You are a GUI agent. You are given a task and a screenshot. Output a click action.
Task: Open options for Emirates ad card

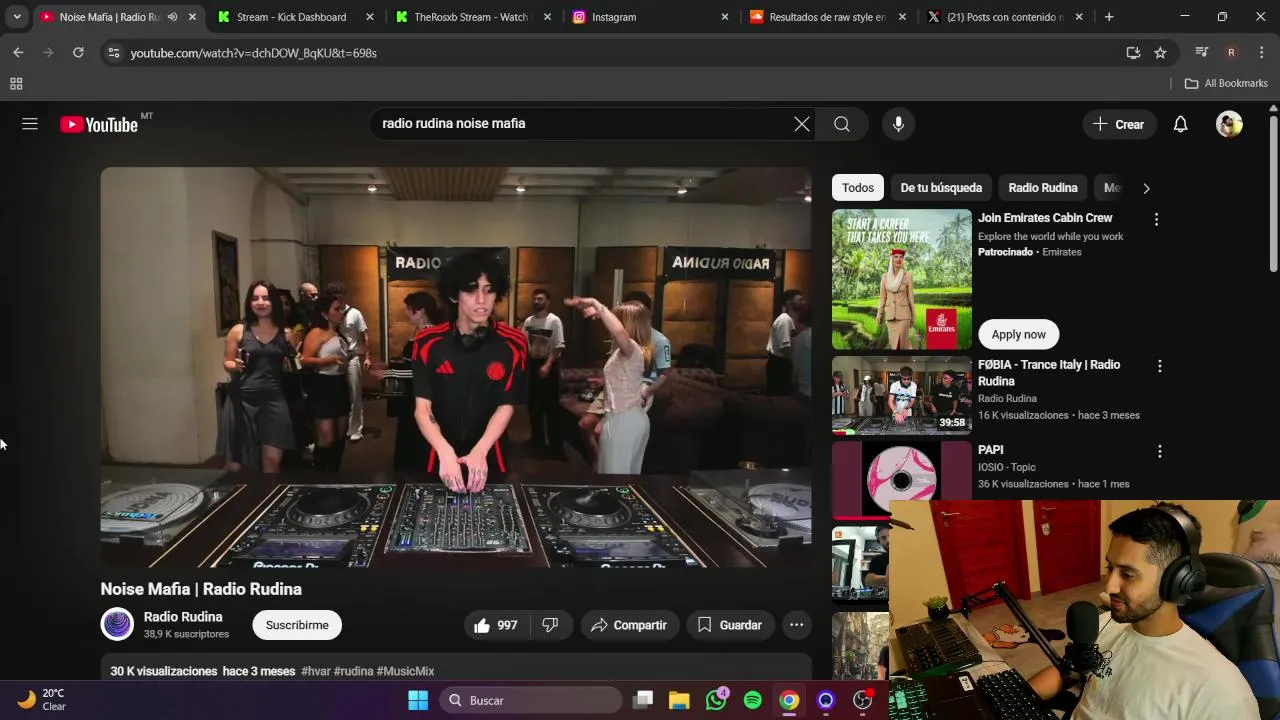click(1156, 219)
